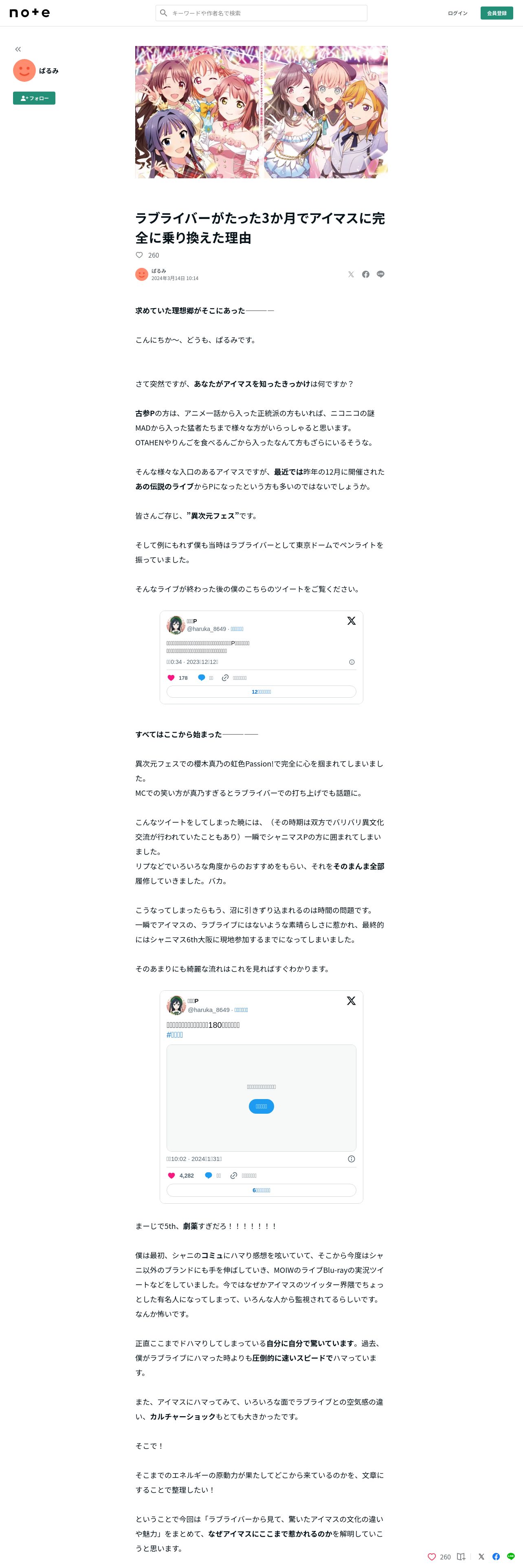523x1568 pixels.
Task: Share article on X beside the author date
Action: [351, 274]
